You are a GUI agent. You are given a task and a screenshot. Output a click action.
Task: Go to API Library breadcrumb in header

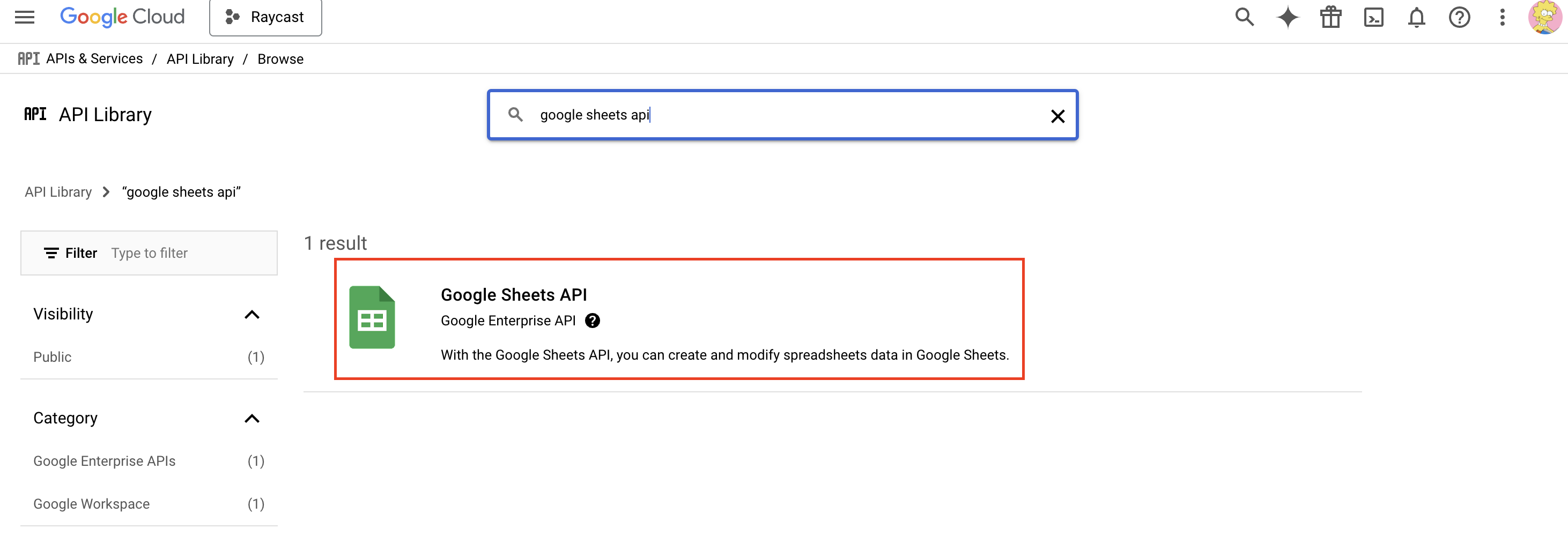(x=200, y=58)
